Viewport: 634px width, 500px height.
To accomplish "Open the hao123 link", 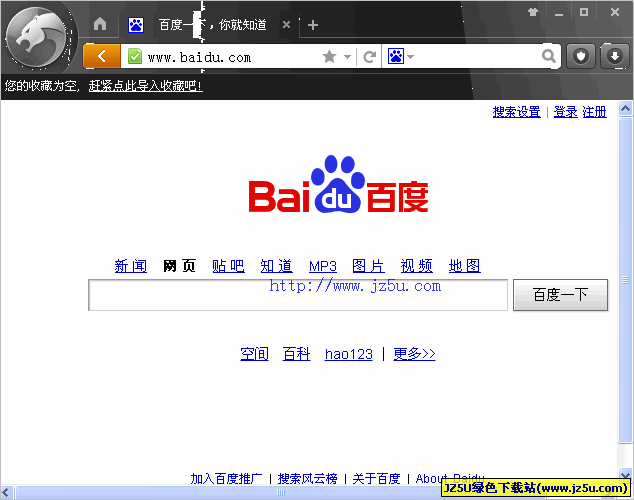I will tap(349, 354).
